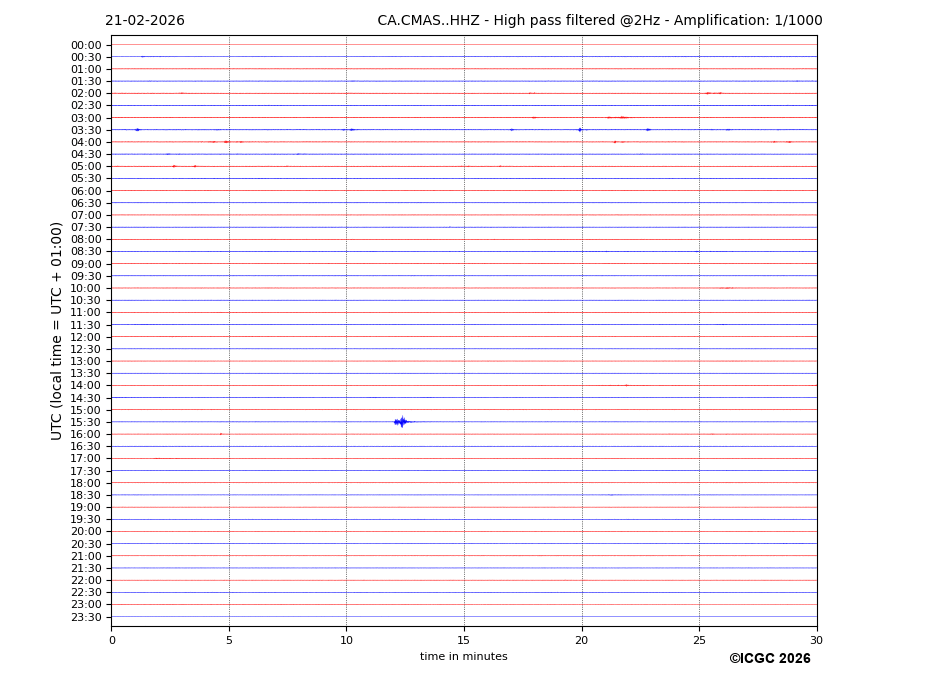Click the red signal burst on the 03:00 trace
Viewport: 927px width, 696px height.
[621, 117]
